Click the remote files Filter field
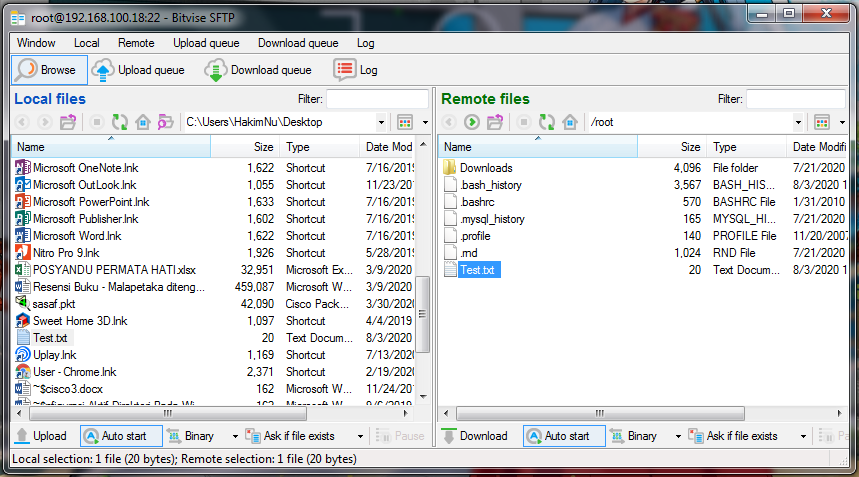This screenshot has width=859, height=477. tap(795, 99)
